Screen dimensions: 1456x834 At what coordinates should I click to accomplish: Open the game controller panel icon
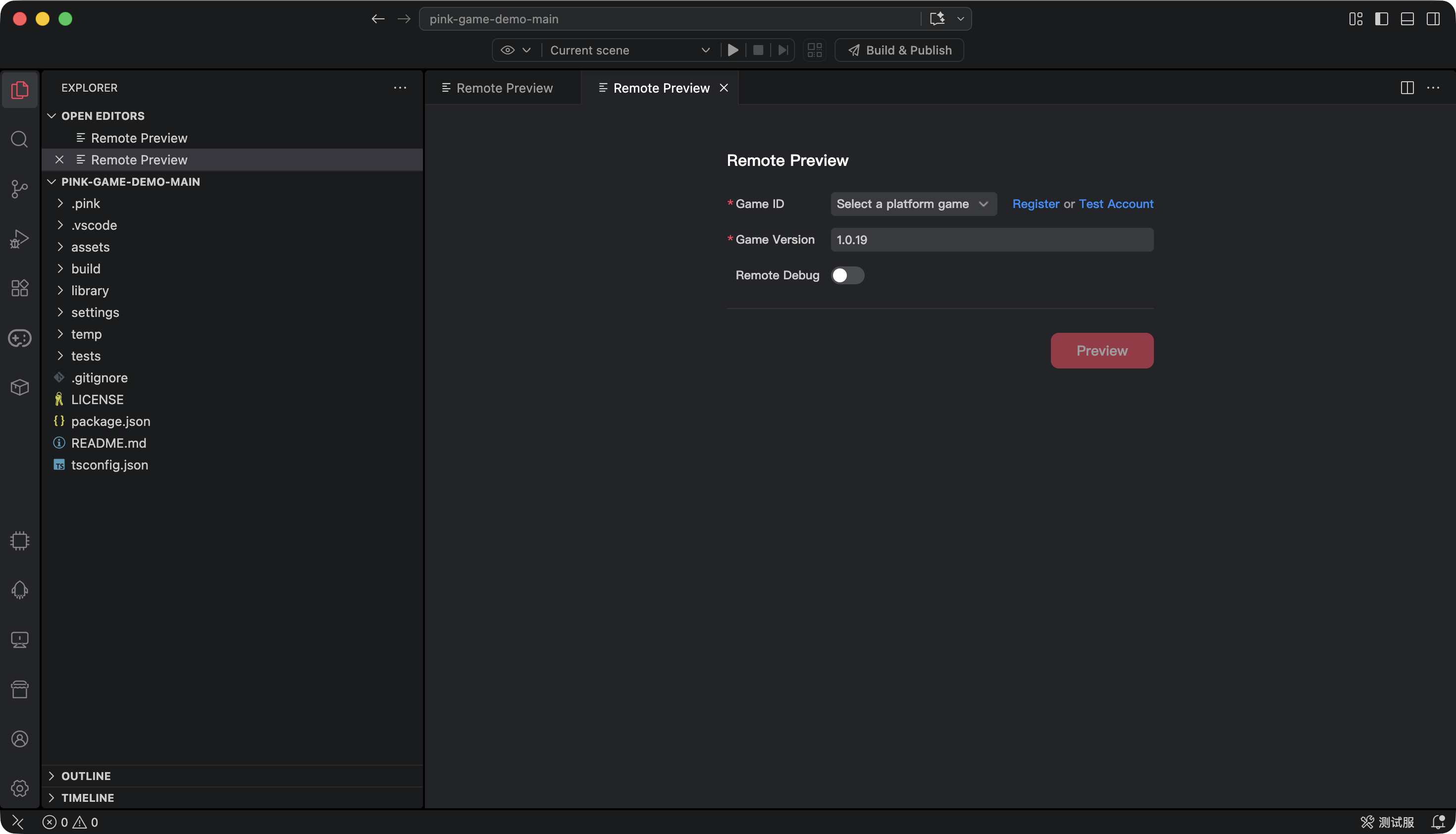click(19, 338)
